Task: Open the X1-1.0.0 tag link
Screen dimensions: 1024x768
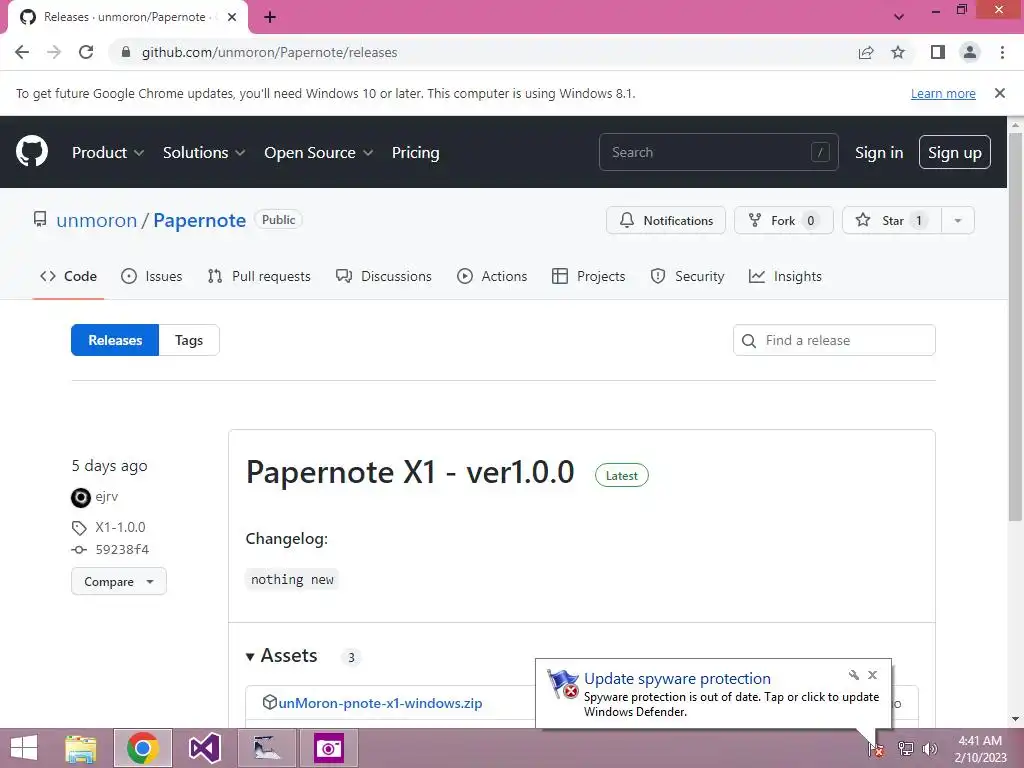Action: coord(120,527)
